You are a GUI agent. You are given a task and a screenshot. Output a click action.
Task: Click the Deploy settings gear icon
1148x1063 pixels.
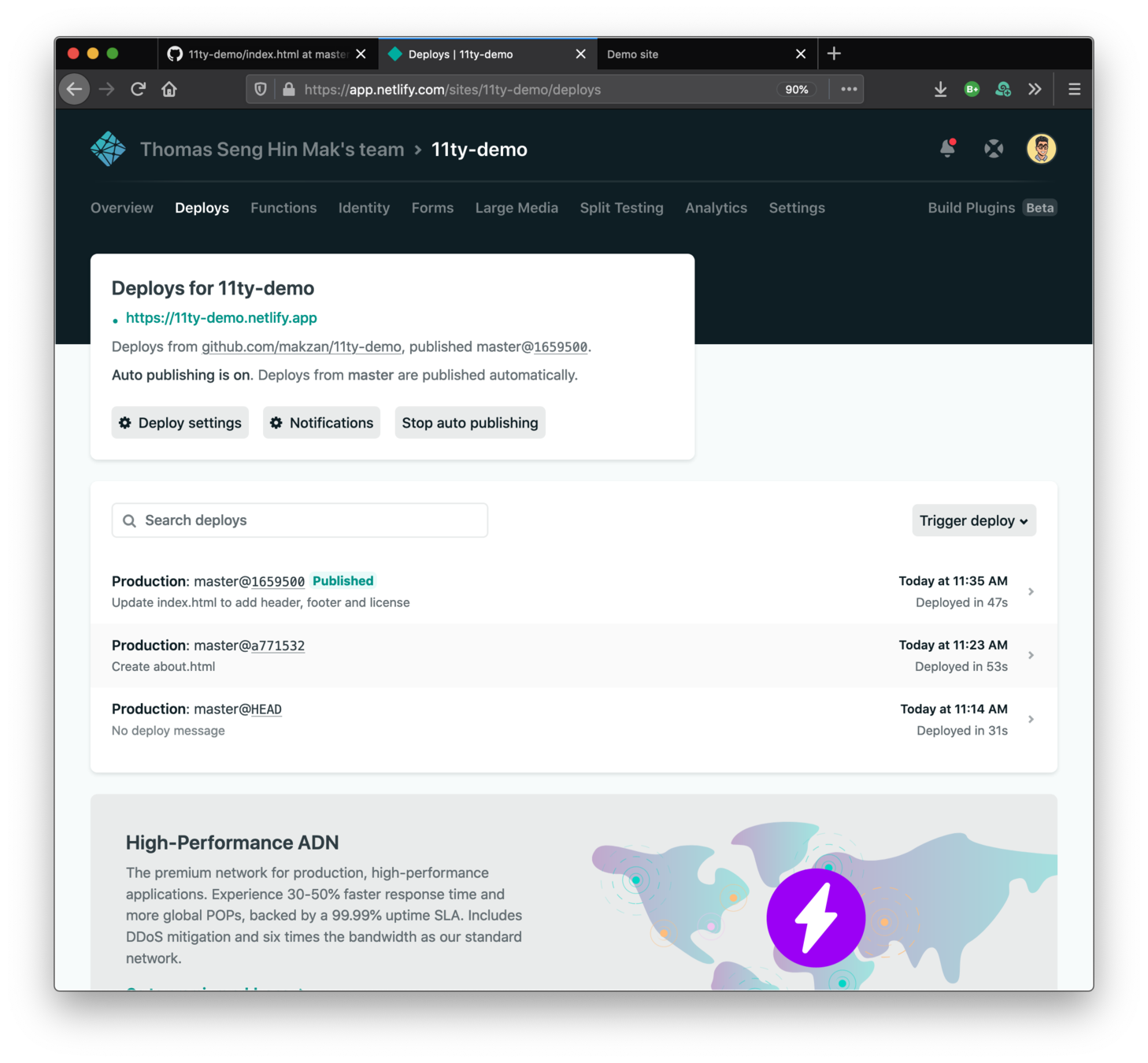(124, 423)
